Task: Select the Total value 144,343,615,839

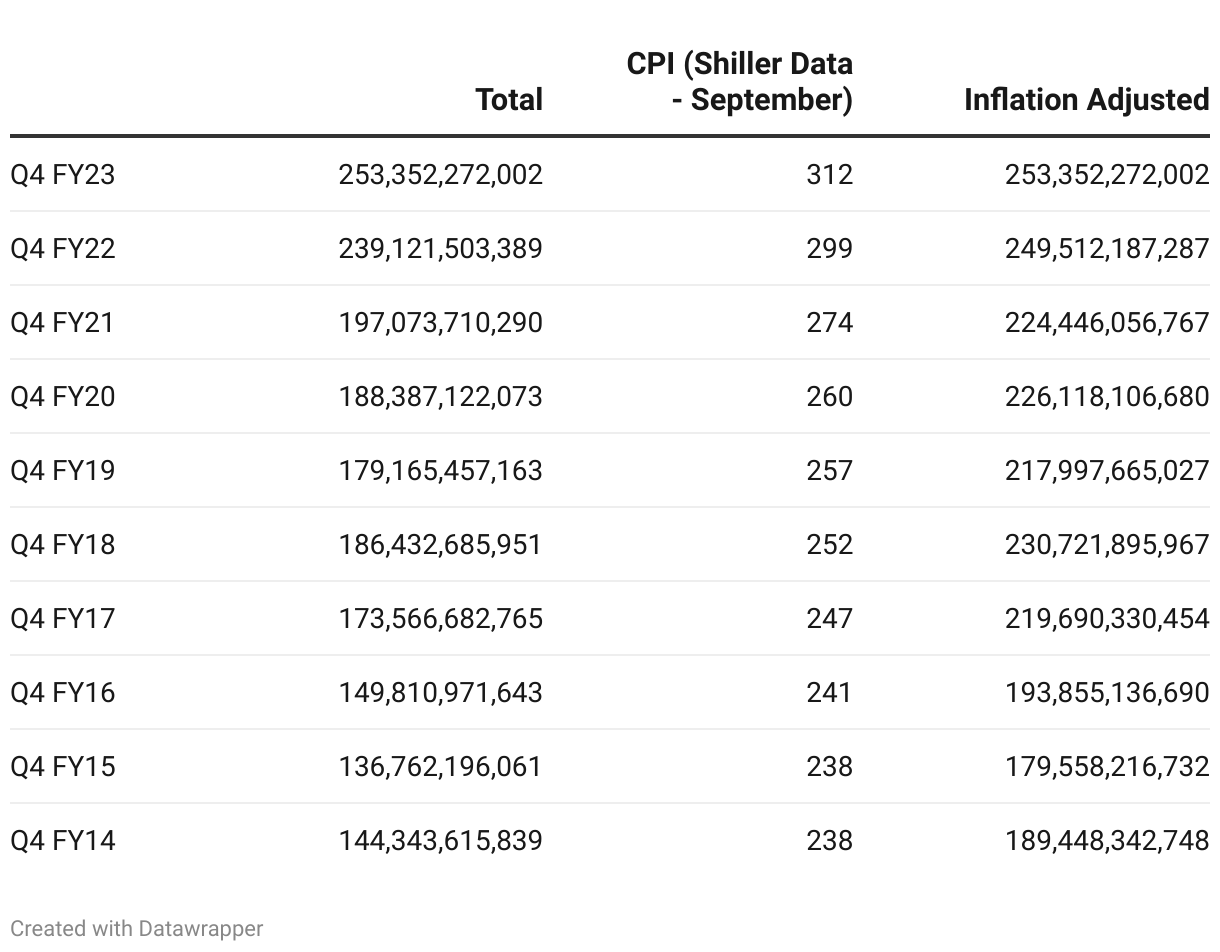Action: coord(440,841)
